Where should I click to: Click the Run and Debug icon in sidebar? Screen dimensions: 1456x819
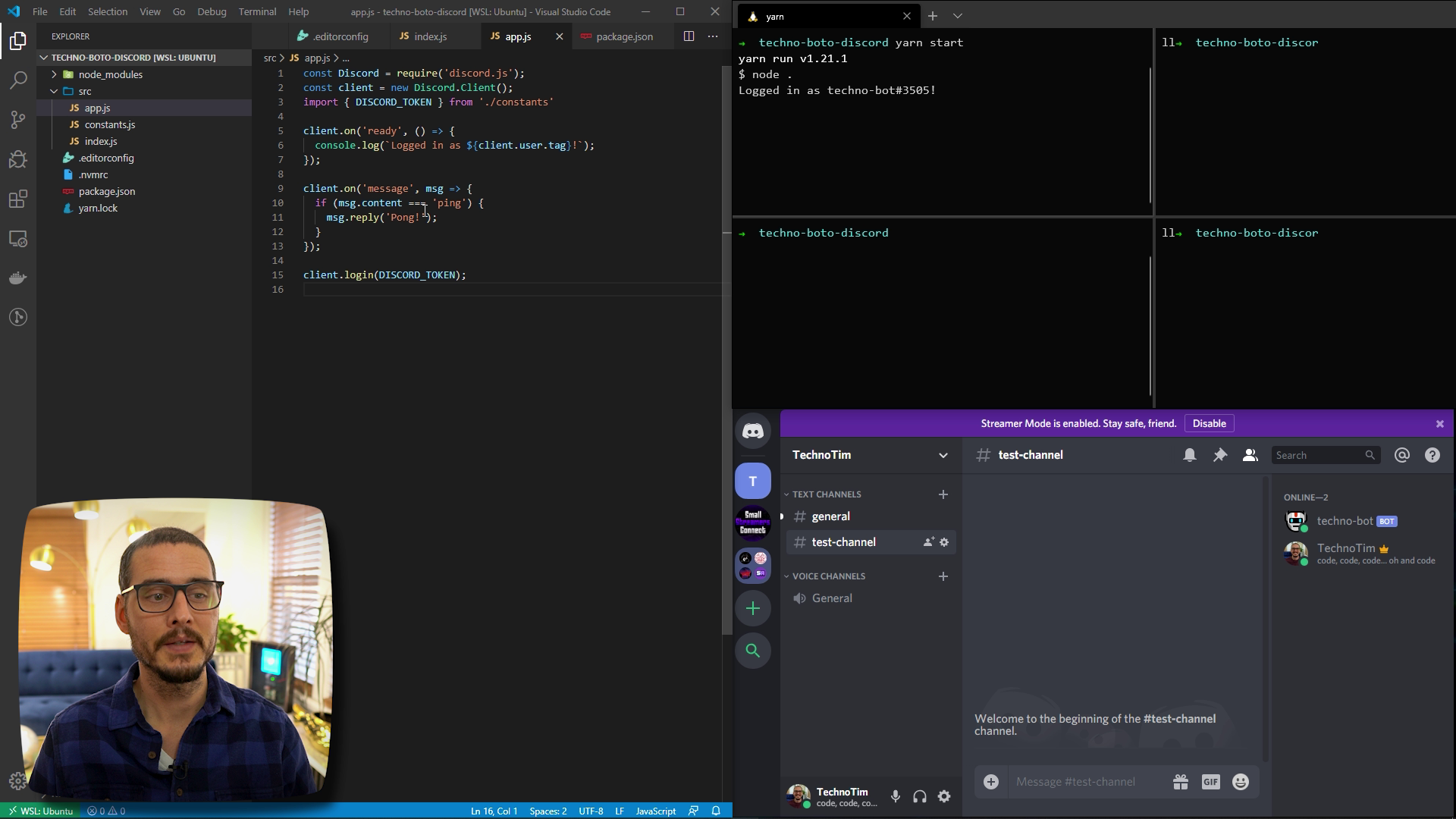point(18,159)
